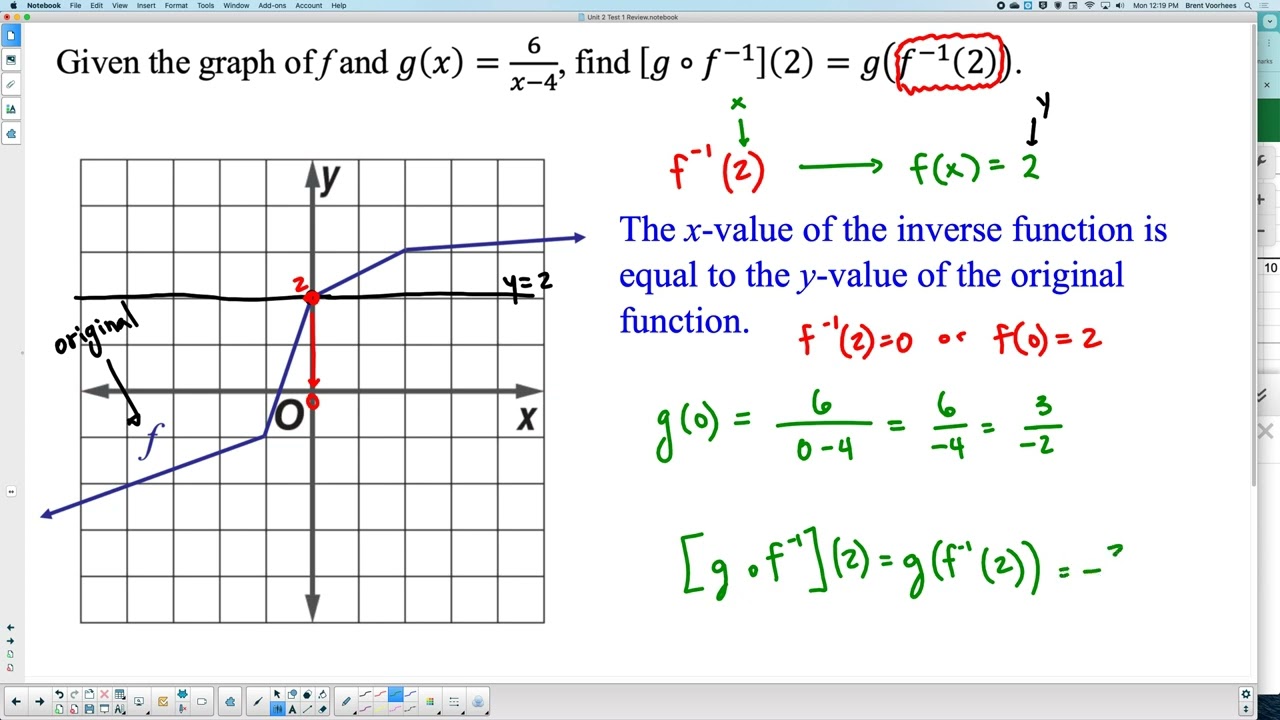Click the highlighted pen-type tool button
1280x720 pixels.
[277, 709]
